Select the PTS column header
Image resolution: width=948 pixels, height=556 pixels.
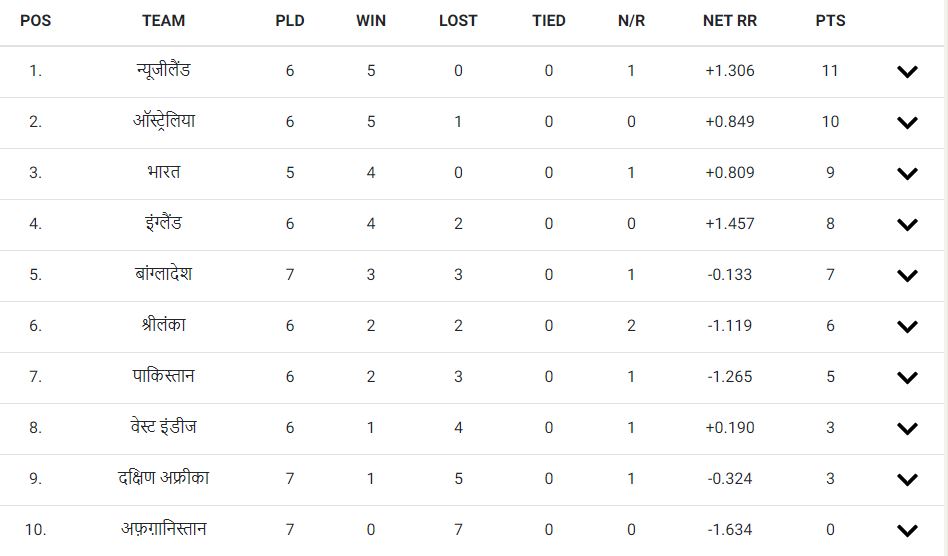coord(830,21)
